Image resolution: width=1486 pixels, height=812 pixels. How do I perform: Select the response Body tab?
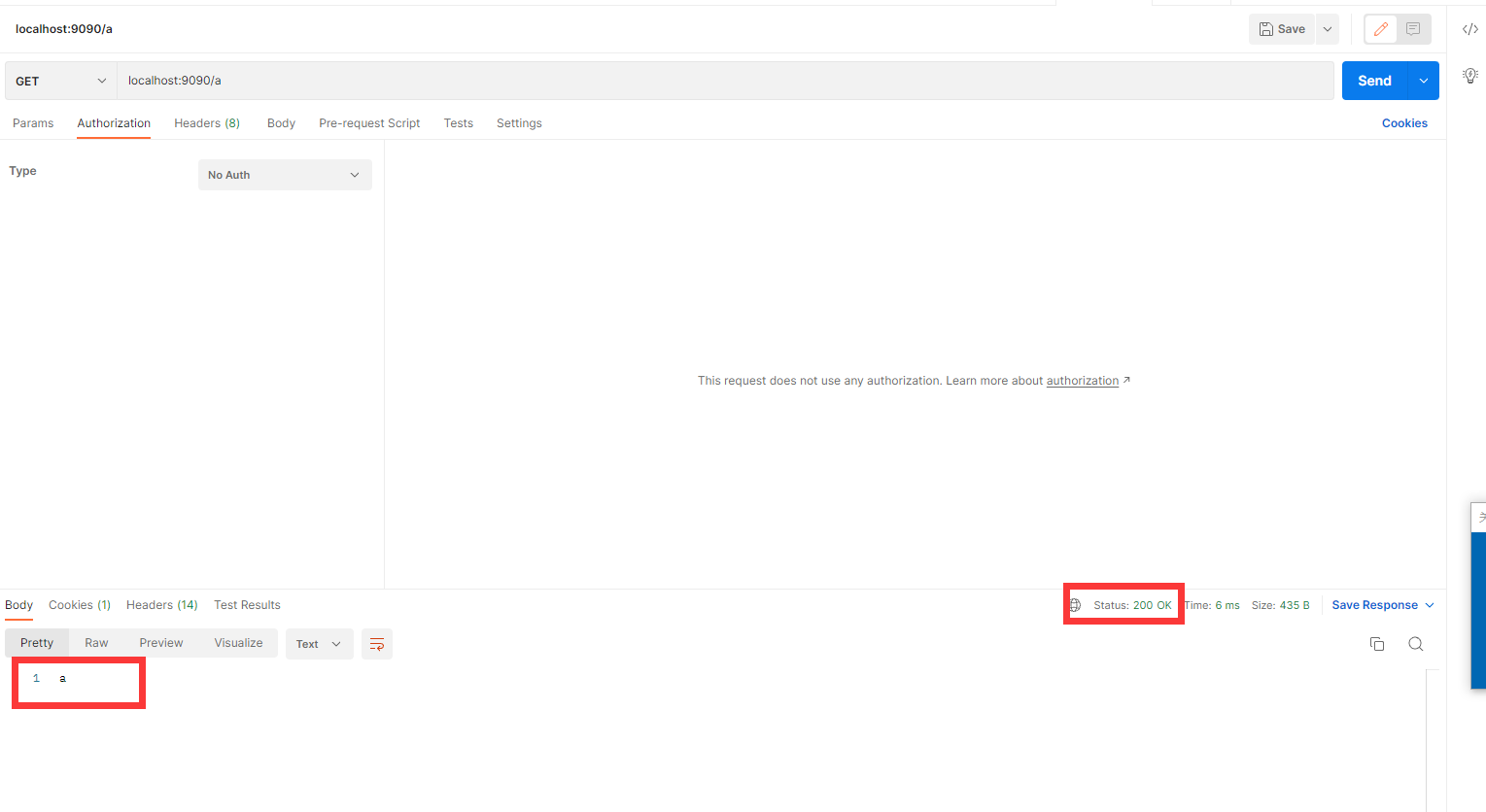point(19,605)
